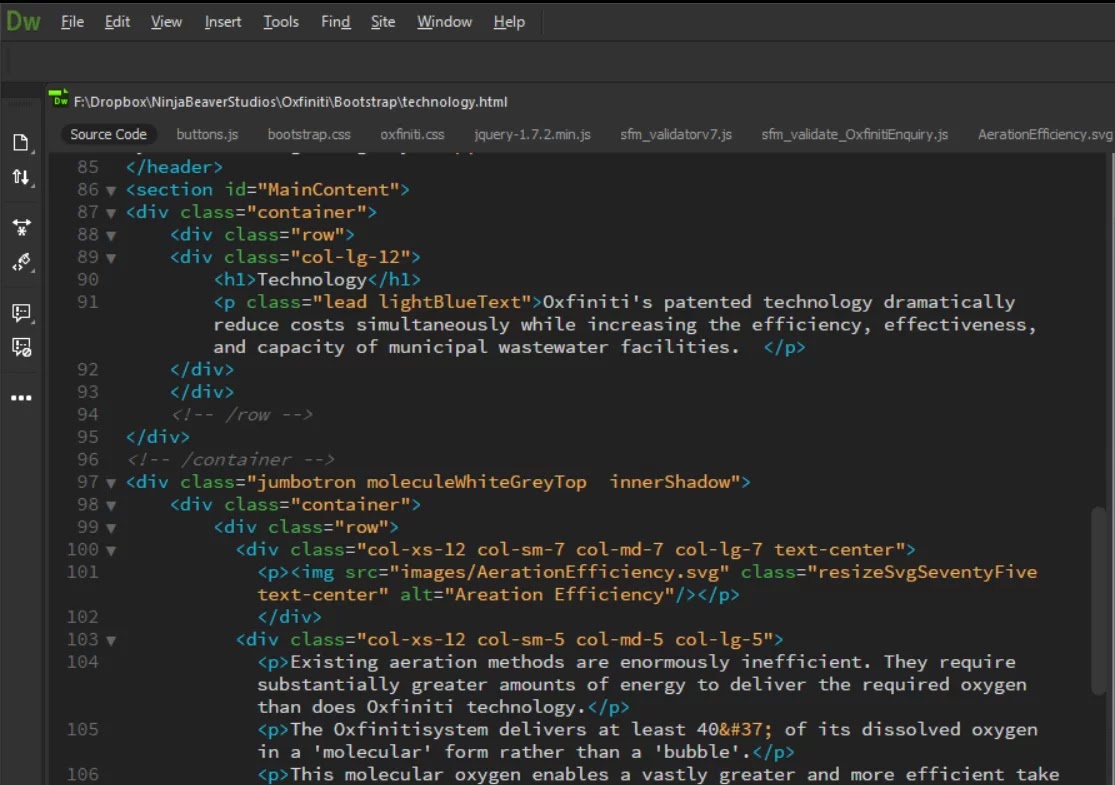Open the Help menu

[509, 22]
